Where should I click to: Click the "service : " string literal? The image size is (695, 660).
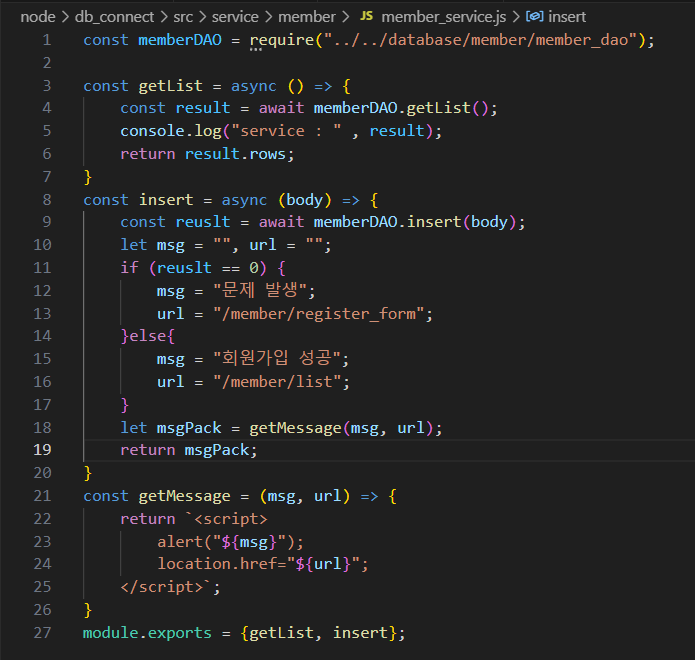[x=286, y=131]
